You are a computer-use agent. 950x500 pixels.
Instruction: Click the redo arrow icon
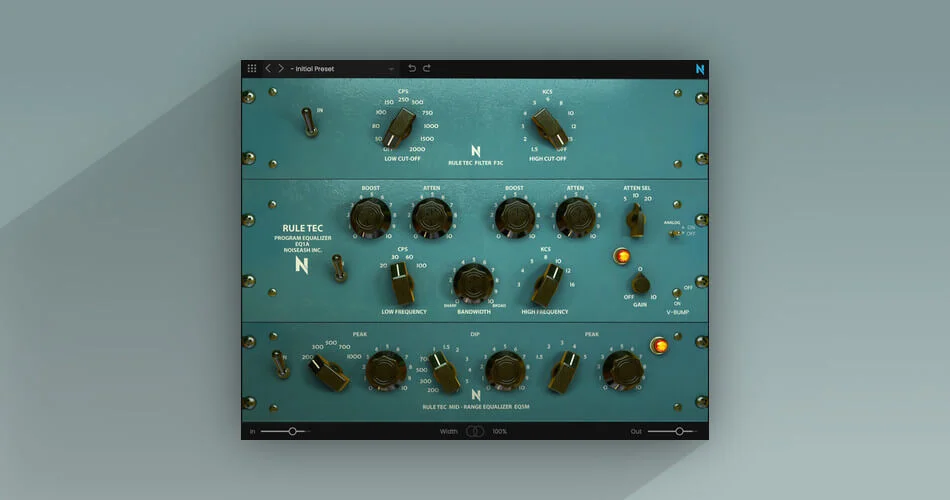pos(427,68)
